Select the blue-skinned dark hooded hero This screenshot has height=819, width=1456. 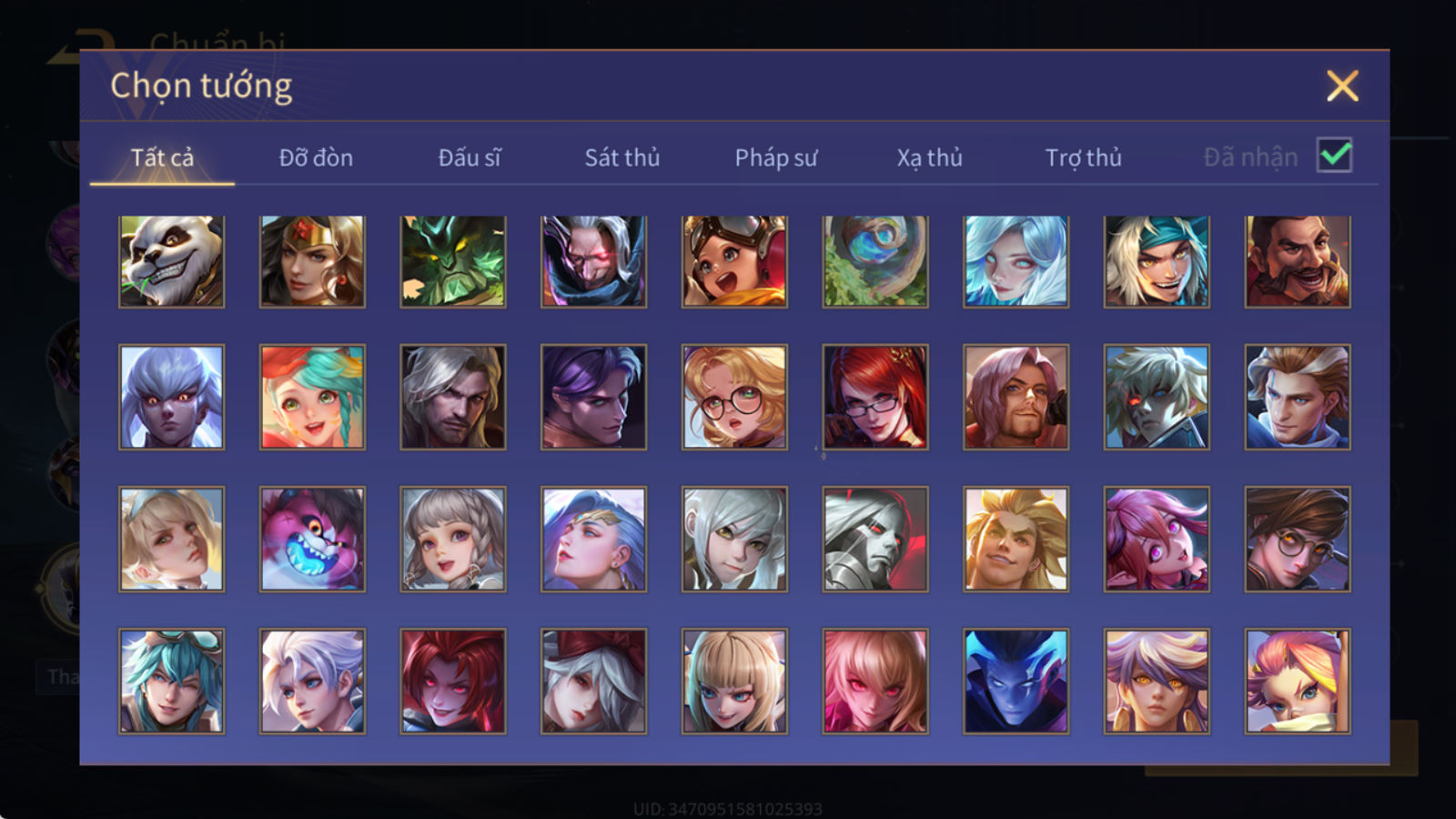pyautogui.click(x=1016, y=681)
